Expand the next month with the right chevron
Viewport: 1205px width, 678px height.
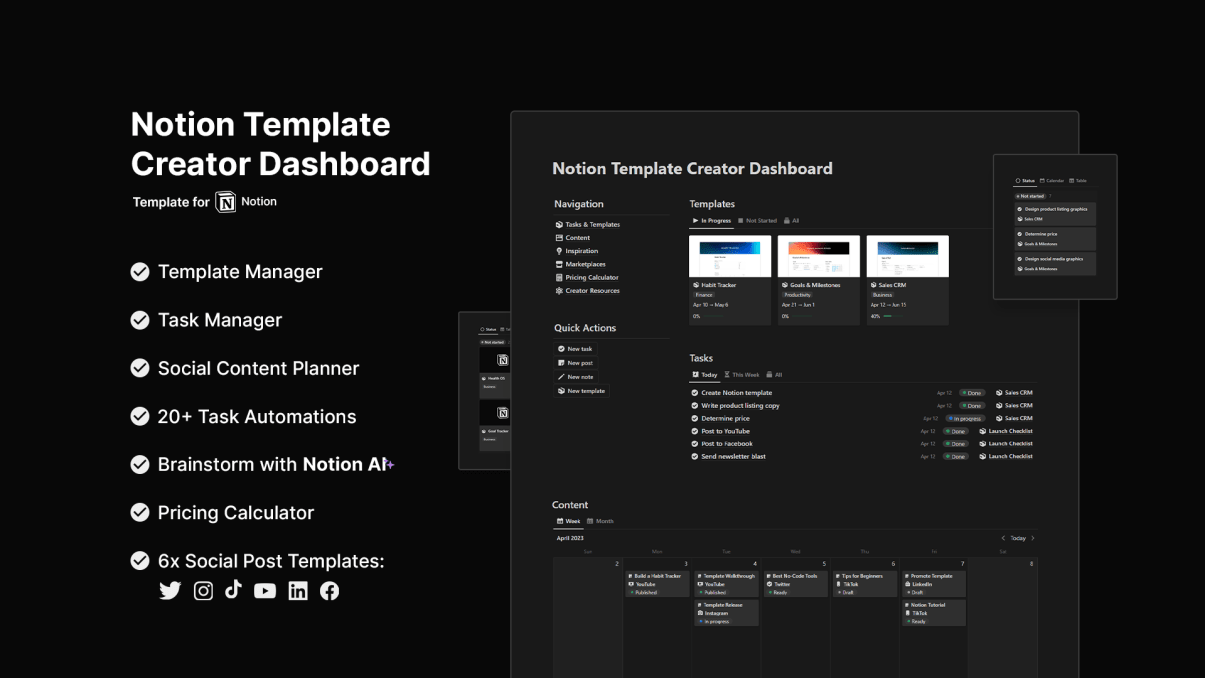(1032, 537)
